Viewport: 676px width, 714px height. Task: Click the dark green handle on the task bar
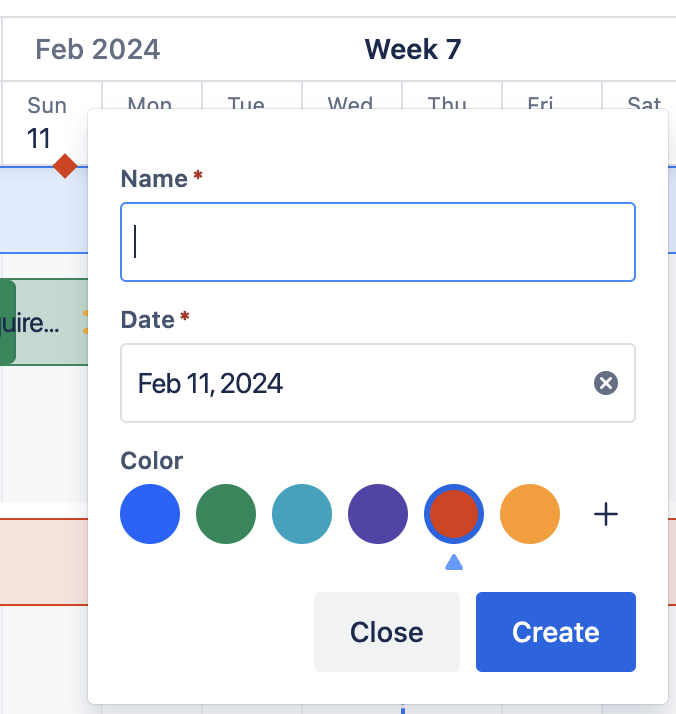point(7,322)
